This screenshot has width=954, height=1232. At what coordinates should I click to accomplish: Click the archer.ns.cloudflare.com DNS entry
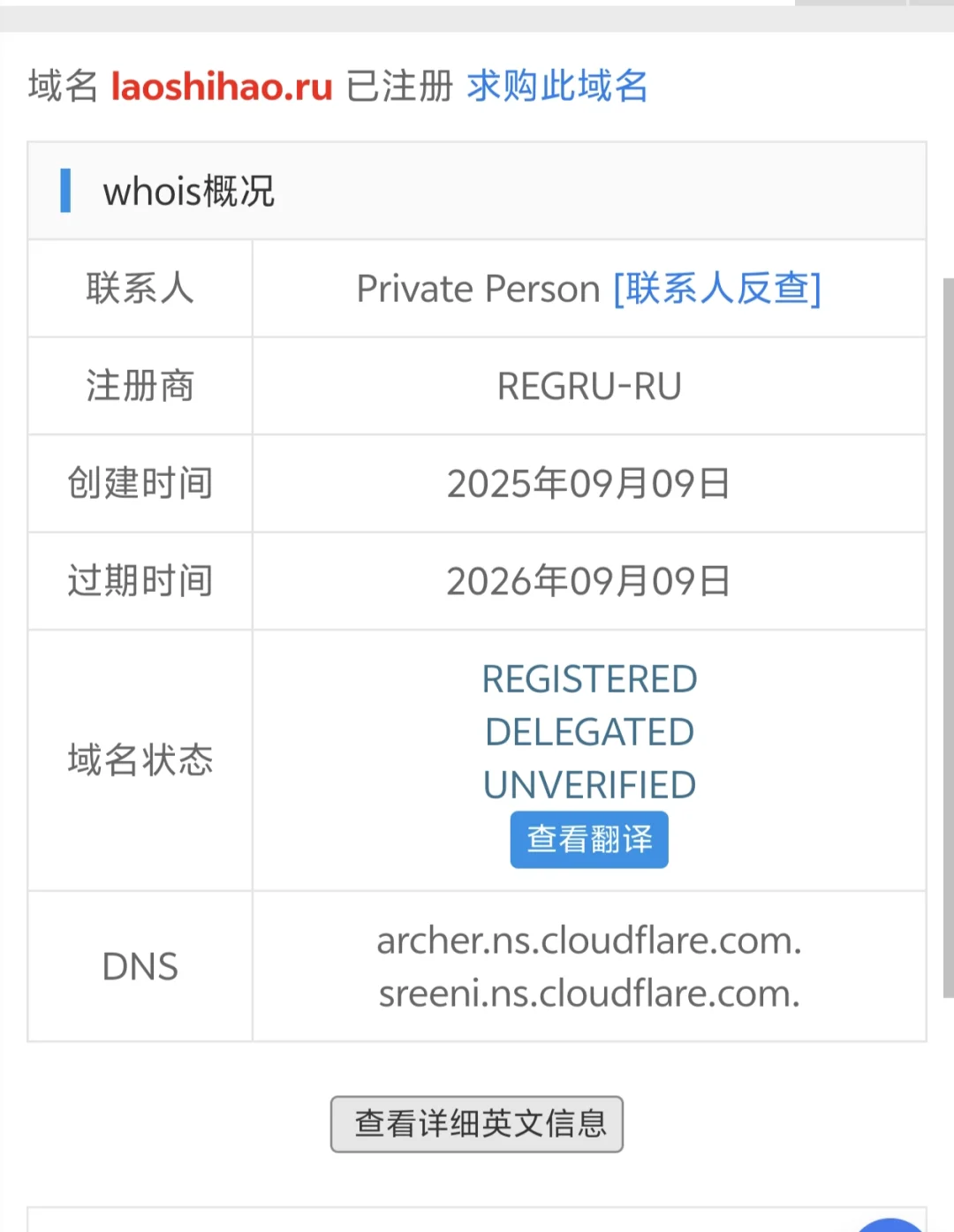589,941
